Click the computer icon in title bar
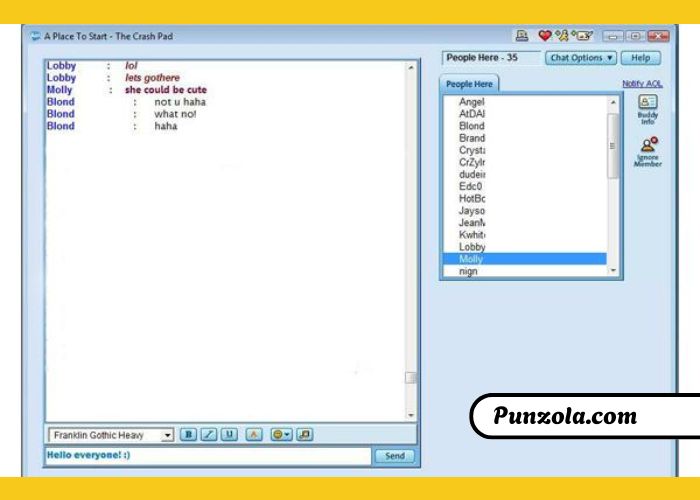Viewport: 700px width, 500px height. (522, 36)
